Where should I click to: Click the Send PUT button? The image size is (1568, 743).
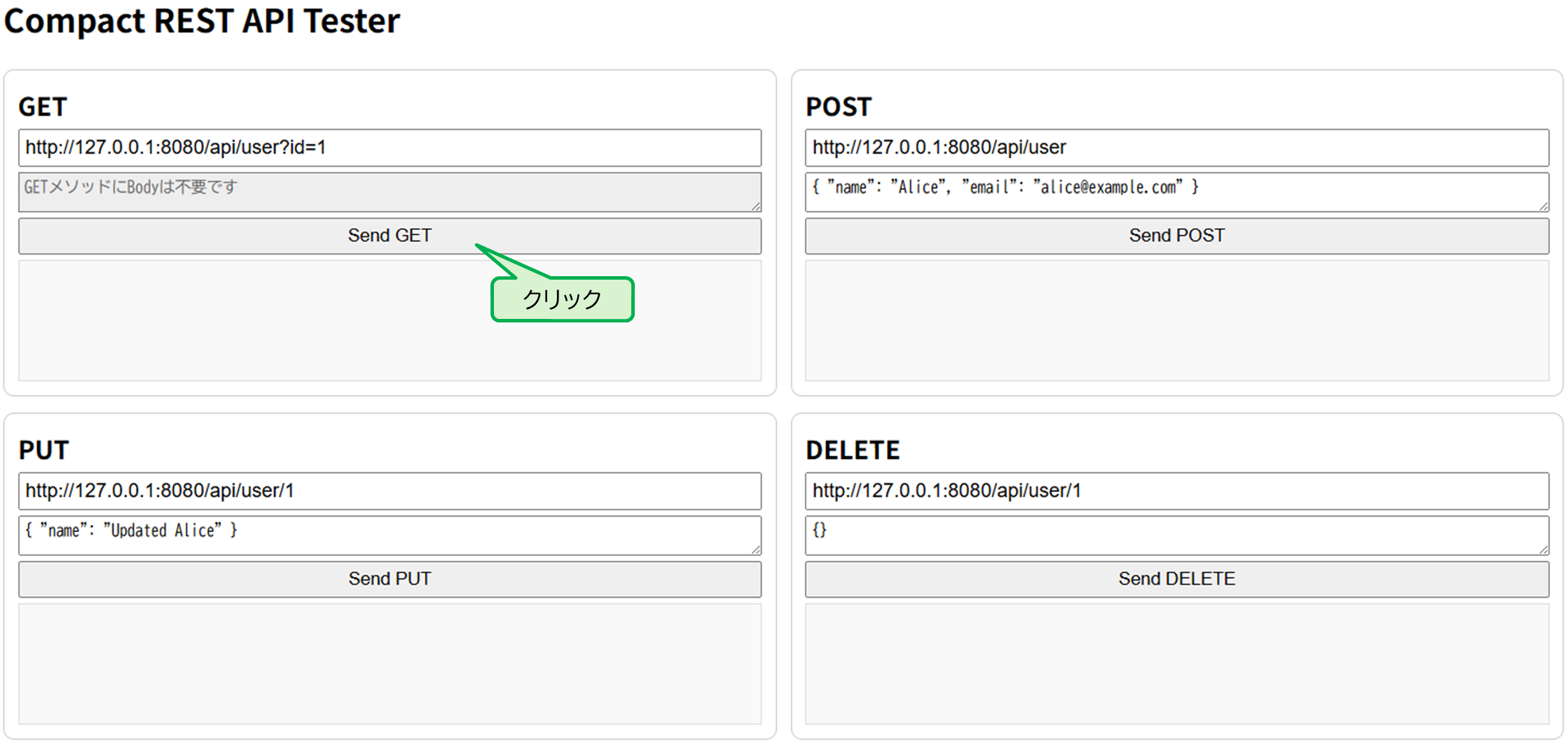tap(390, 579)
